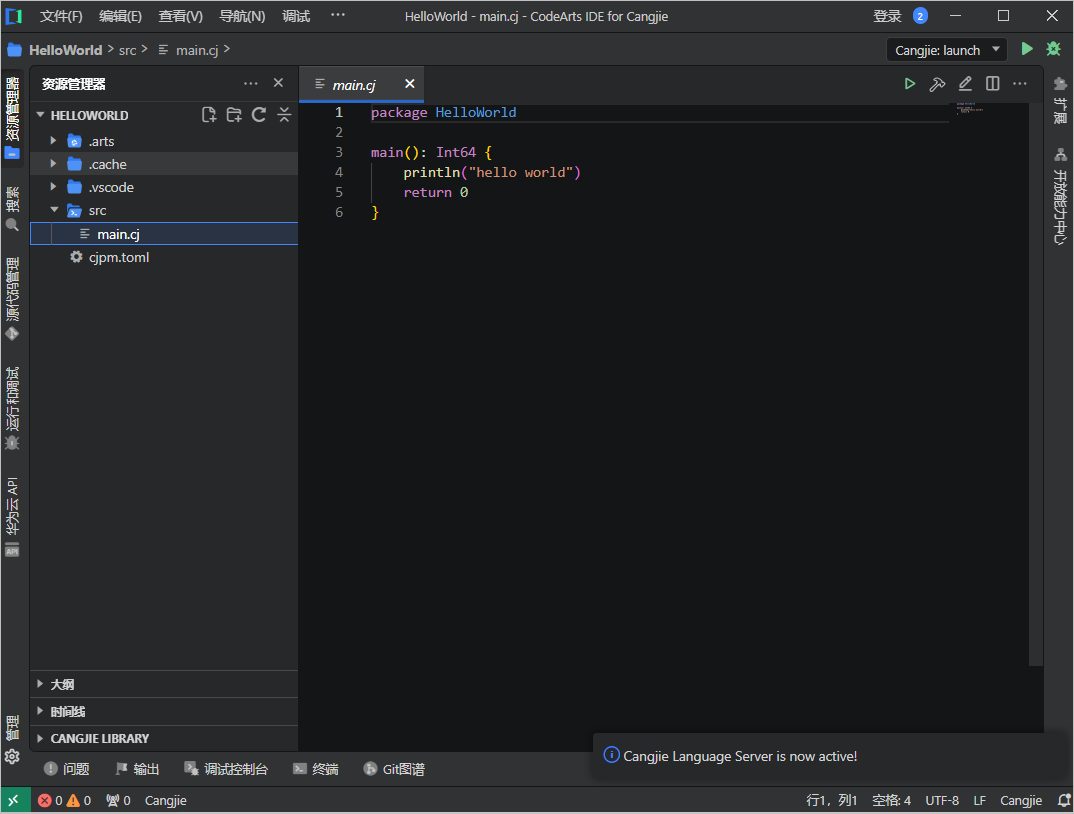Open the 导航(N) menu
Viewport: 1074px width, 814px height.
[242, 16]
